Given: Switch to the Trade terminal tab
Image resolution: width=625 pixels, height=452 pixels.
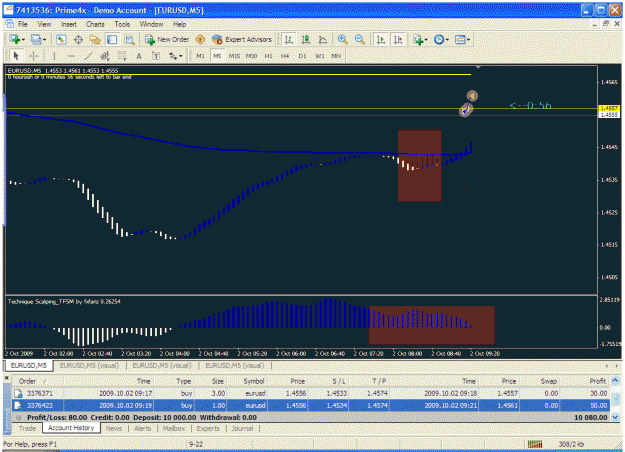Looking at the screenshot, I should coord(27,428).
